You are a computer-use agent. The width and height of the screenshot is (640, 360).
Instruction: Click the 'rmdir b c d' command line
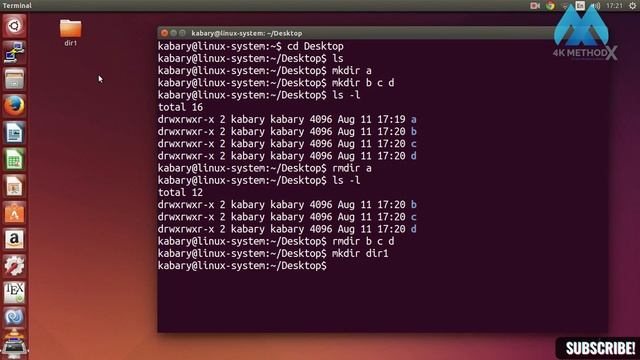coord(276,241)
